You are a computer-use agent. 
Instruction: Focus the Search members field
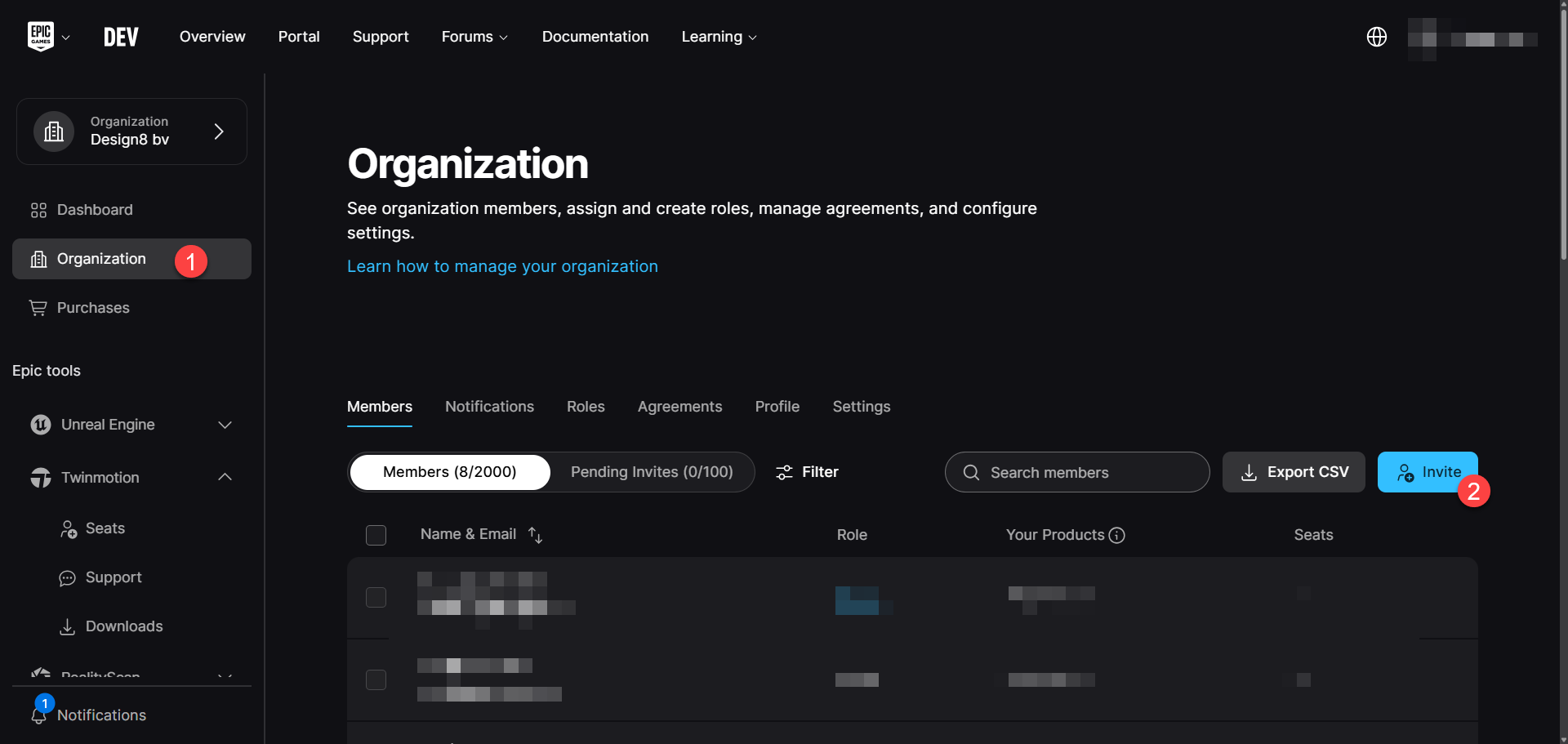pyautogui.click(x=1076, y=472)
